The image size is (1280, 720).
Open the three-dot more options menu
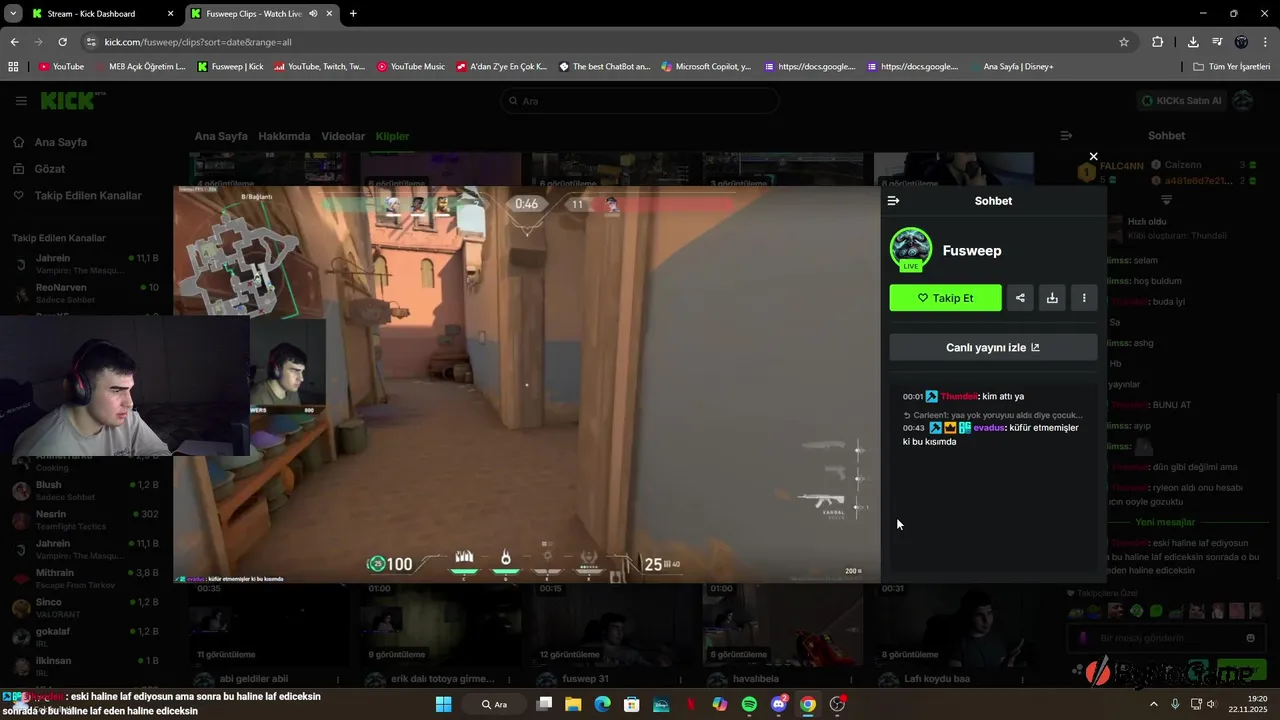click(x=1084, y=298)
